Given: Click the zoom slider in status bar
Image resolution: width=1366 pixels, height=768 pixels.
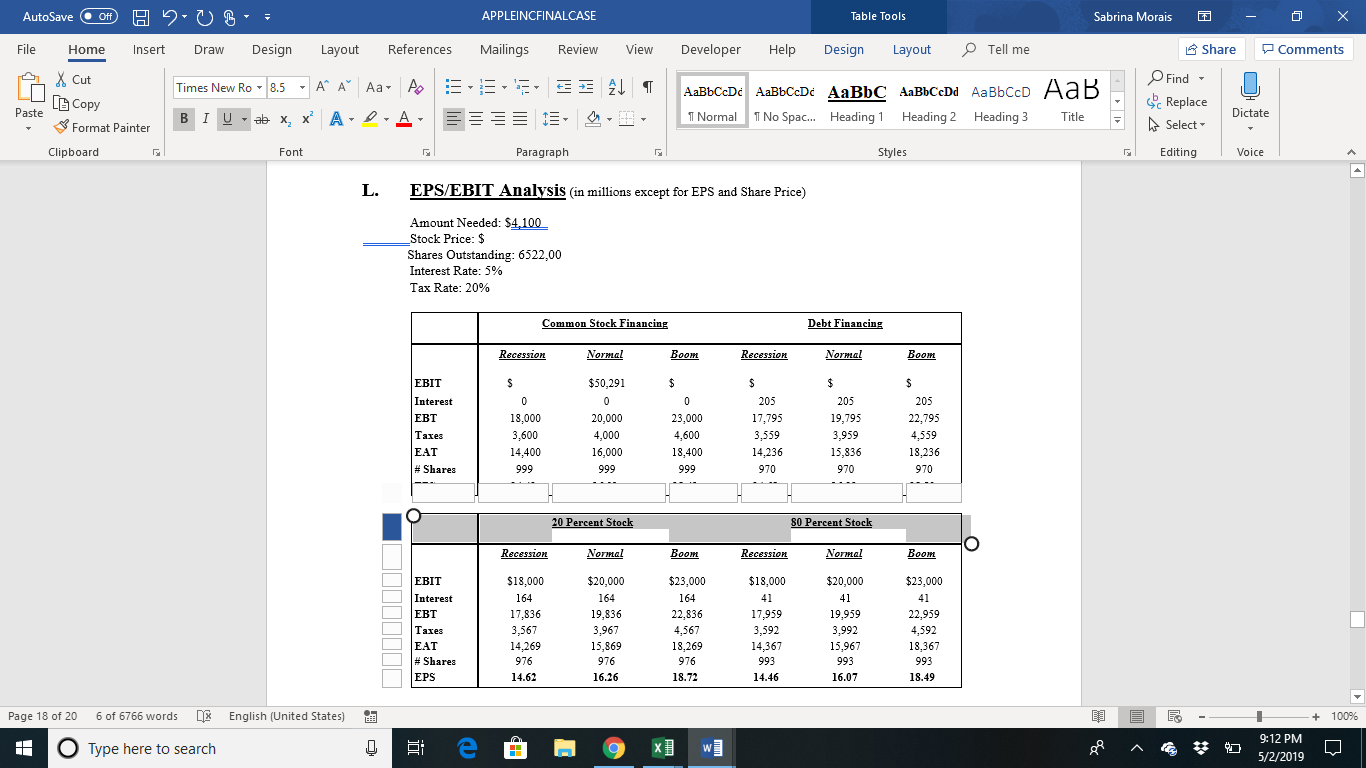Looking at the screenshot, I should click(x=1260, y=716).
